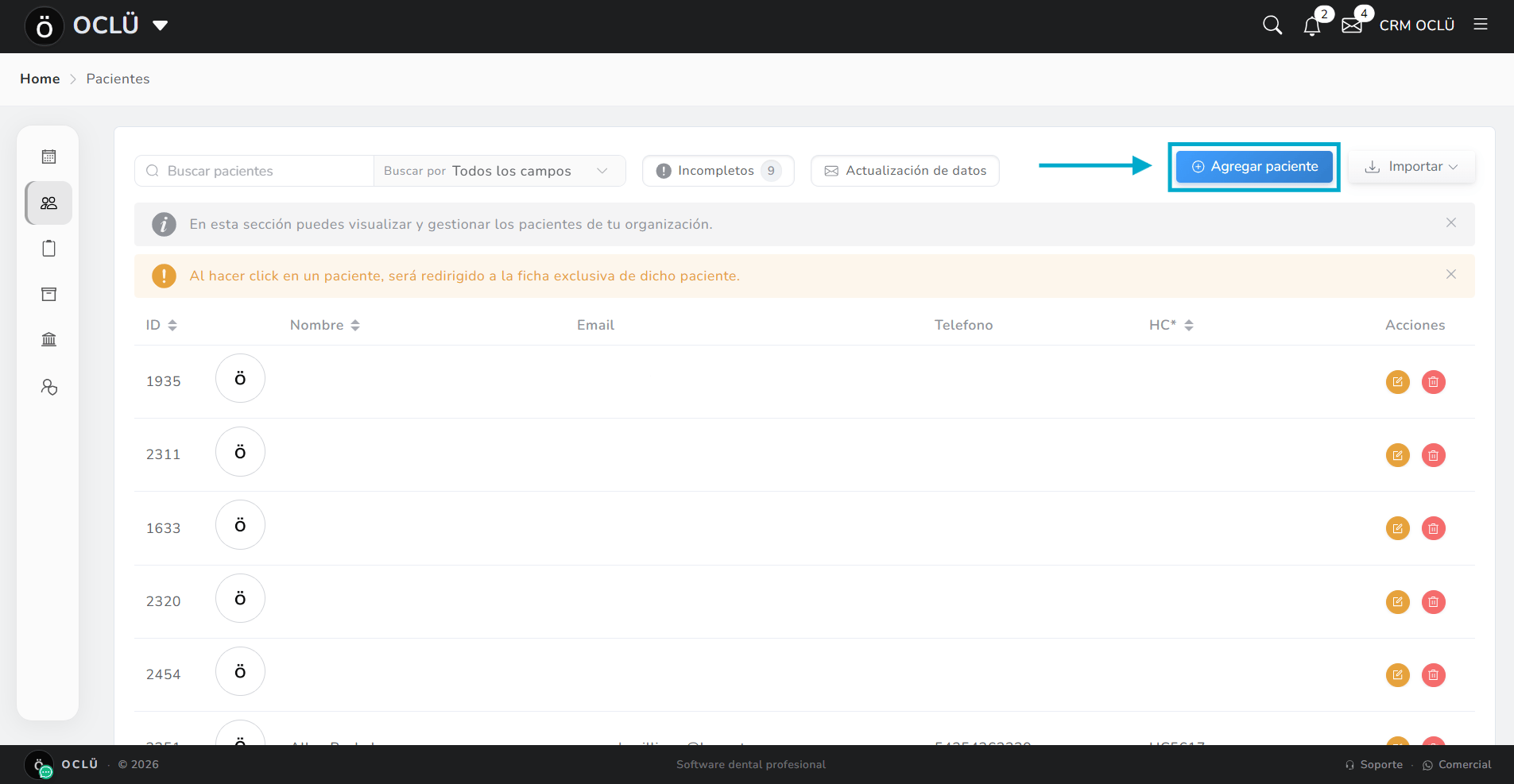Expand the Importar dropdown
The height and width of the screenshot is (784, 1514).
click(x=1411, y=167)
